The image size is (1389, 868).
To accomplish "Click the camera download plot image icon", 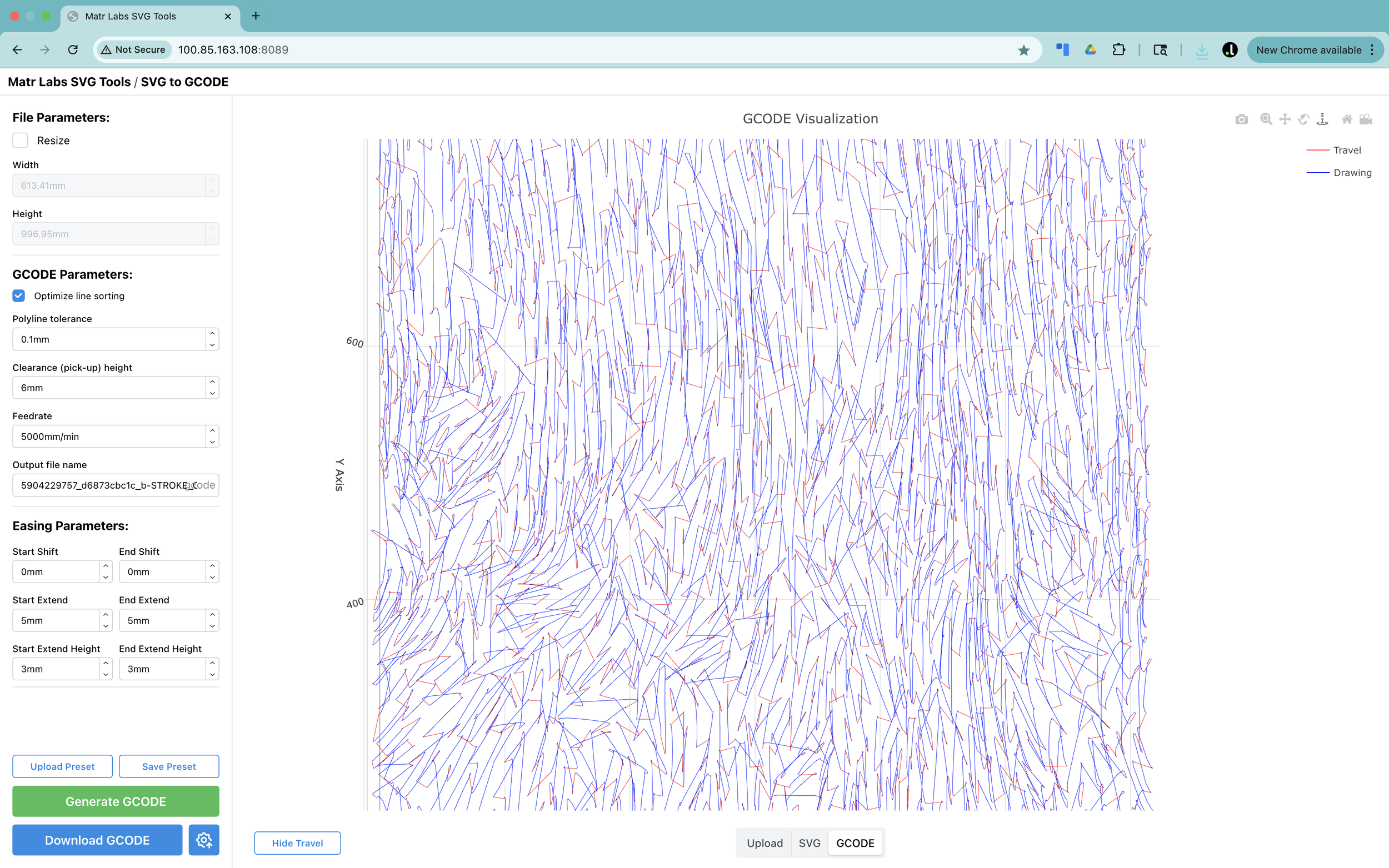I will (1241, 119).
